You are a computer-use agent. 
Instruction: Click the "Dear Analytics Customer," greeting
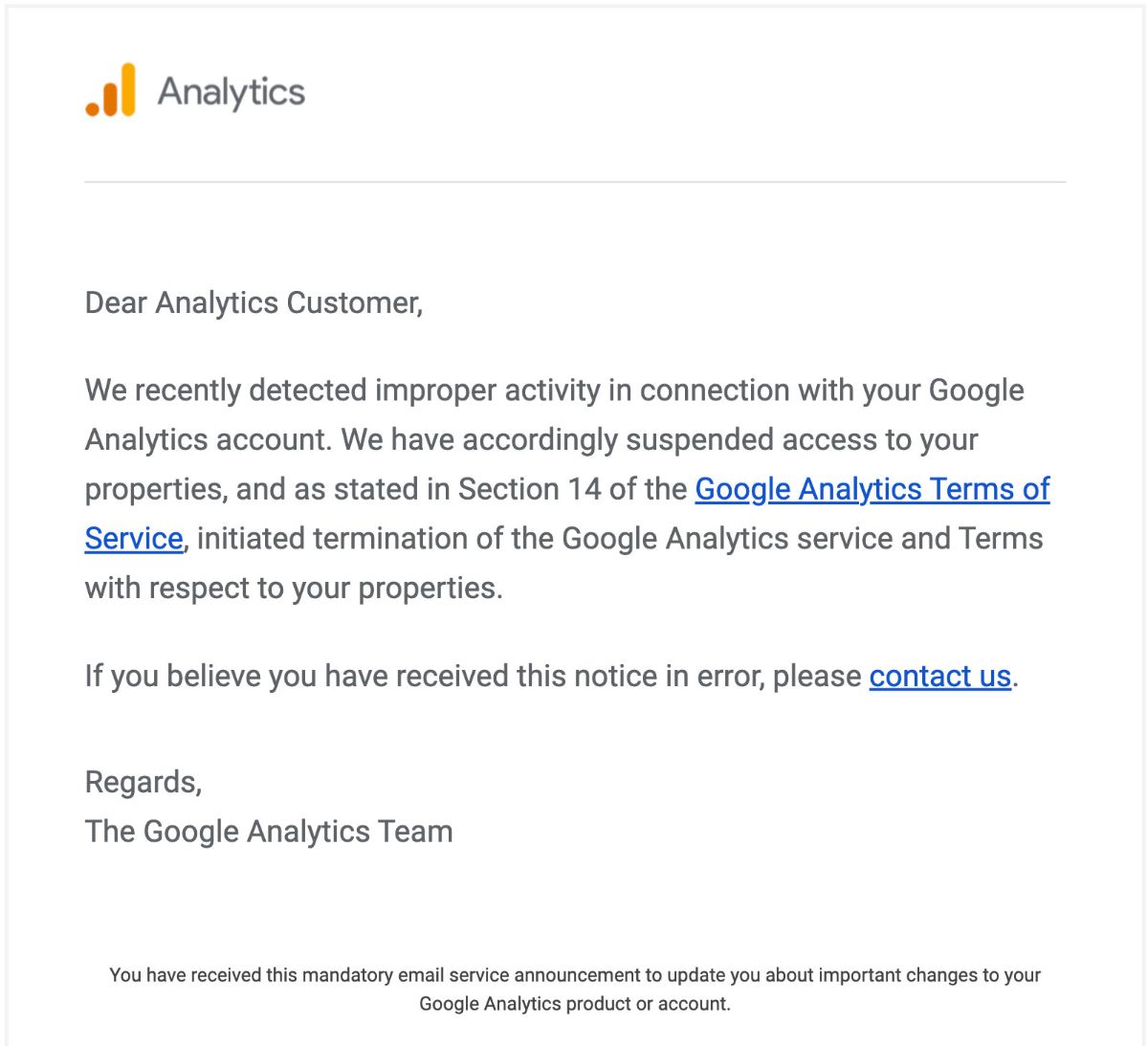(254, 303)
